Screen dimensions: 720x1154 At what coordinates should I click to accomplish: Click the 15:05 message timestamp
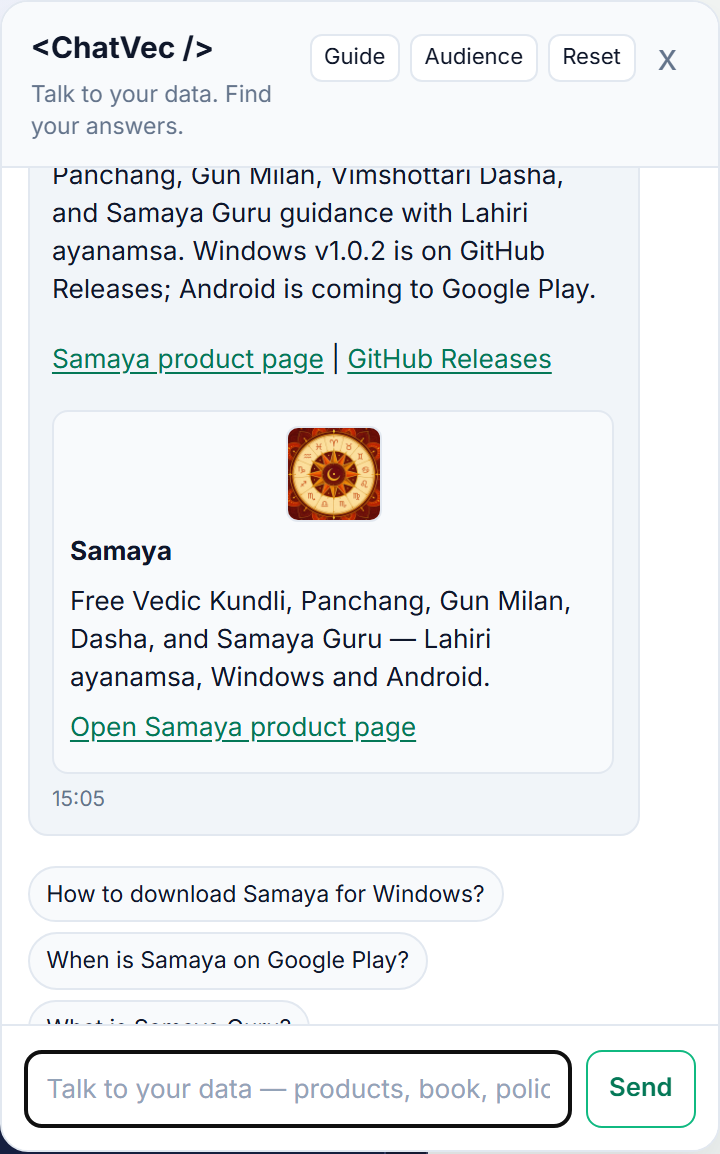click(x=78, y=799)
